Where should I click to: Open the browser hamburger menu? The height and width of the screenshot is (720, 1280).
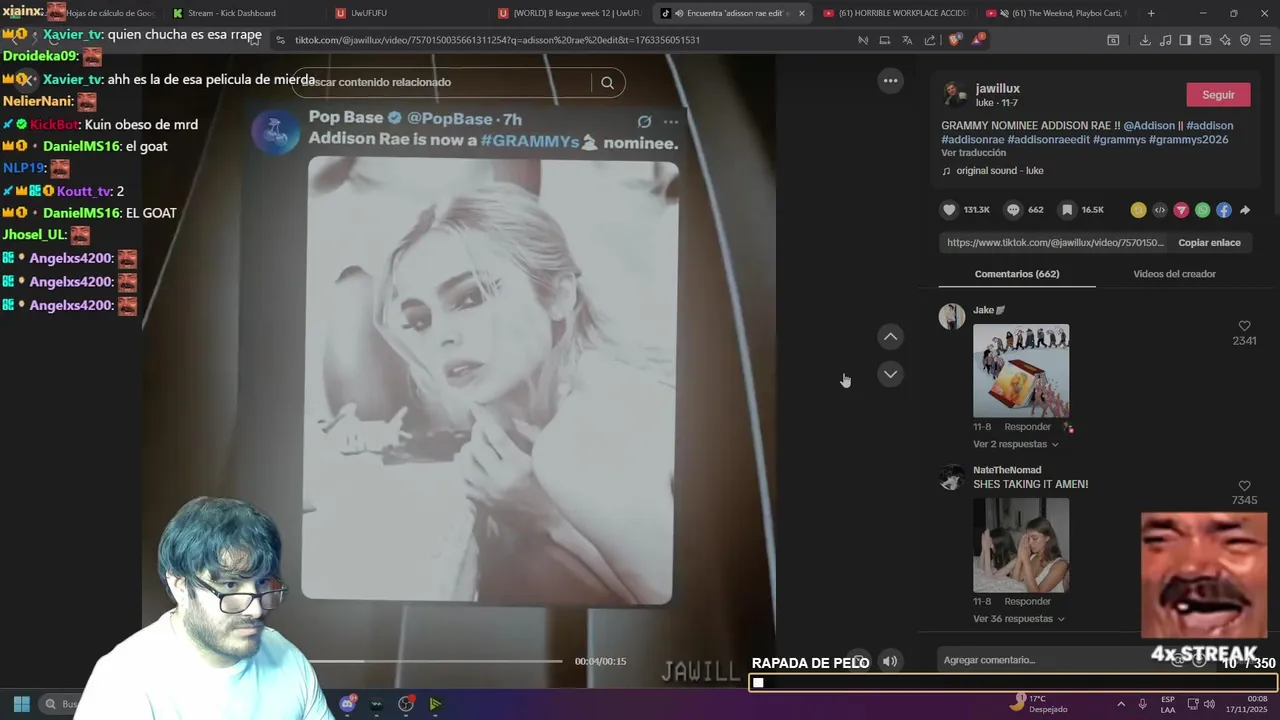1266,40
